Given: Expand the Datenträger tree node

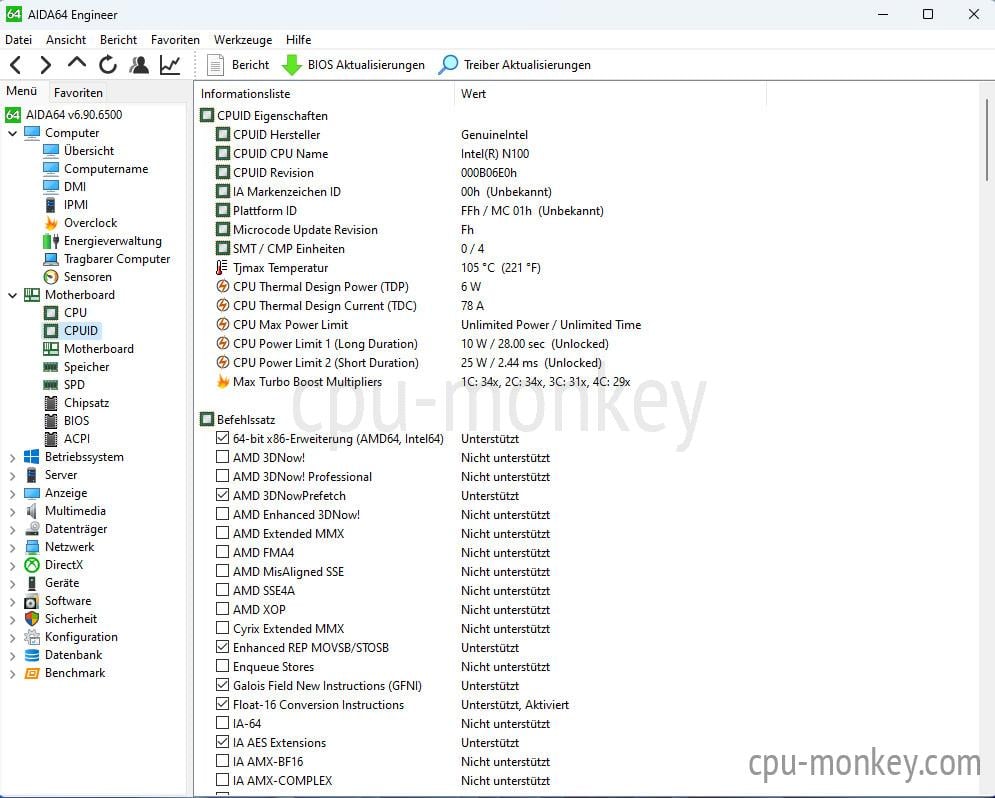Looking at the screenshot, I should point(13,529).
